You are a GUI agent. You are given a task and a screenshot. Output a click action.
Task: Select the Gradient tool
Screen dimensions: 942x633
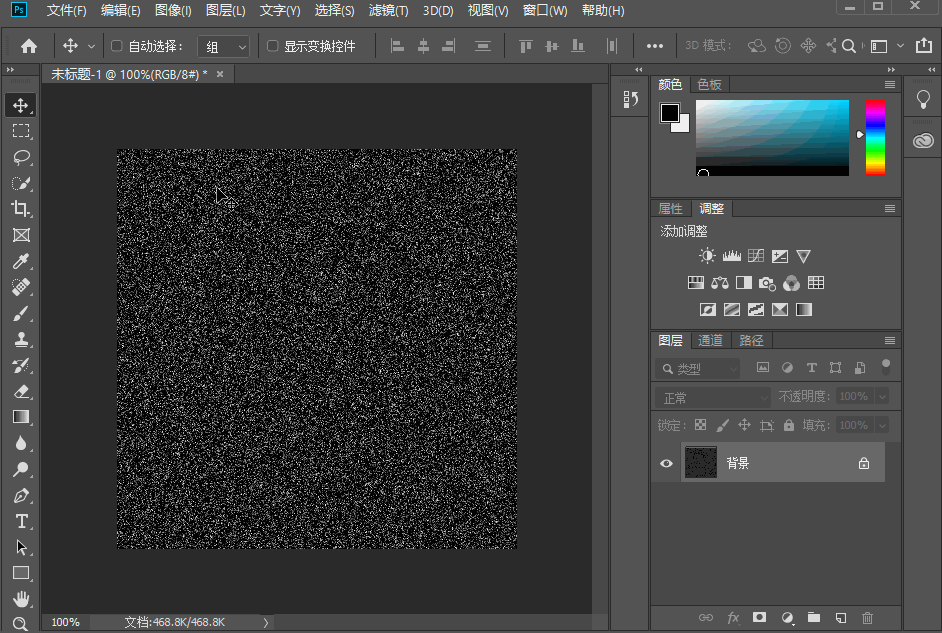coord(21,417)
